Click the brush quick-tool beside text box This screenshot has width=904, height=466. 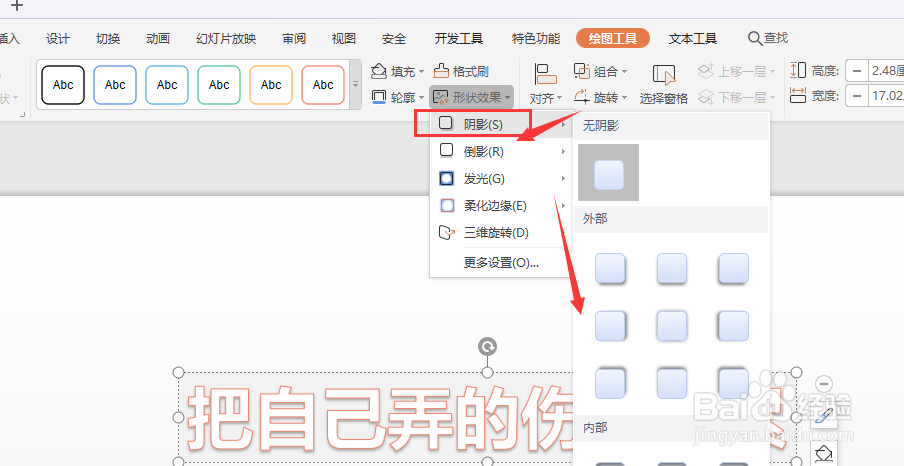tap(824, 416)
